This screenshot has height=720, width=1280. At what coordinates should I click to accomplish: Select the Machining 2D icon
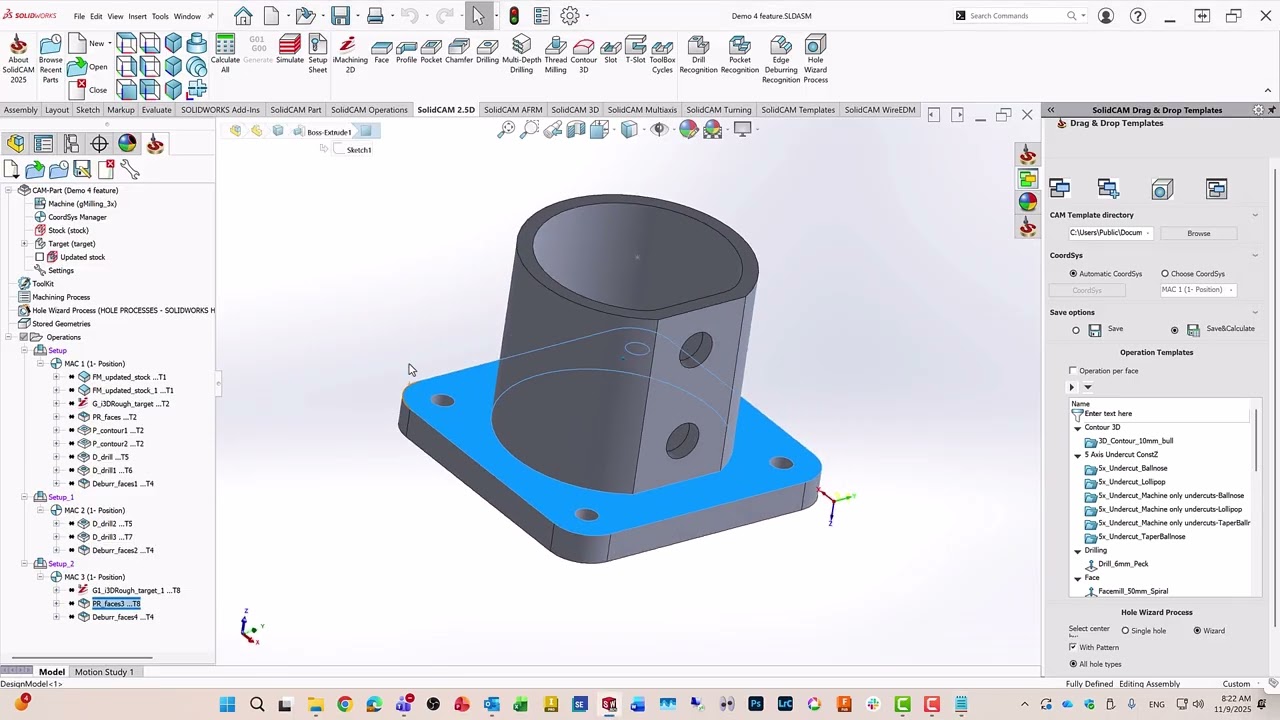click(348, 54)
